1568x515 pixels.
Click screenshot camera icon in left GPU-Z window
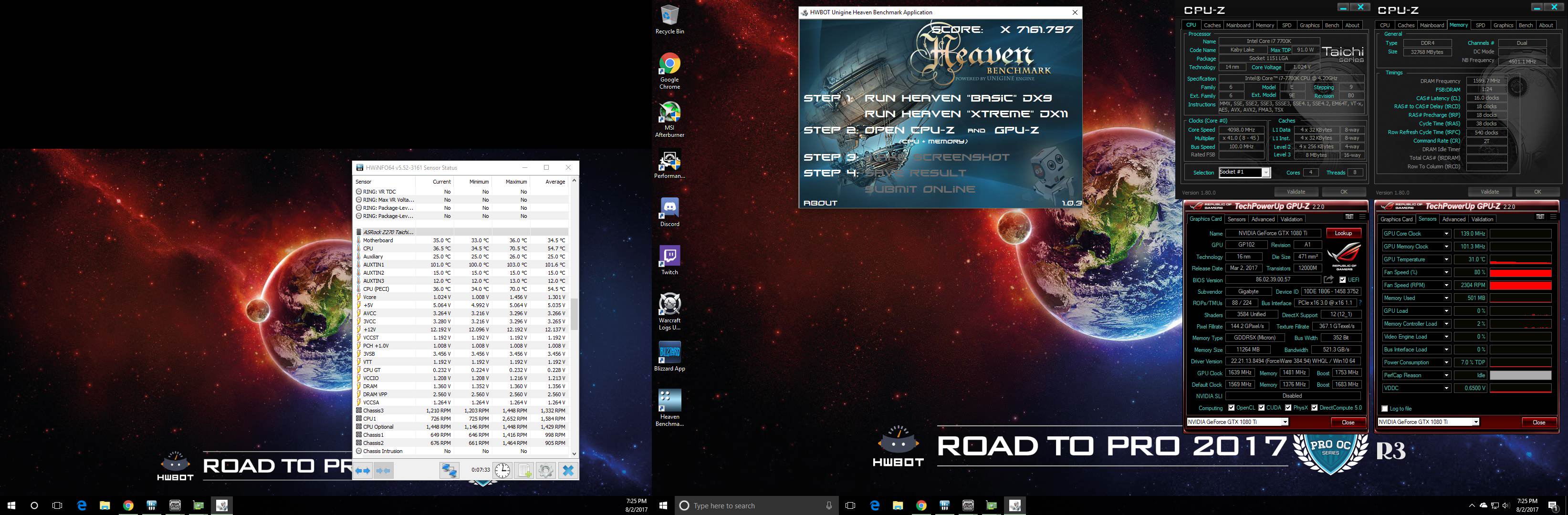click(x=1349, y=217)
